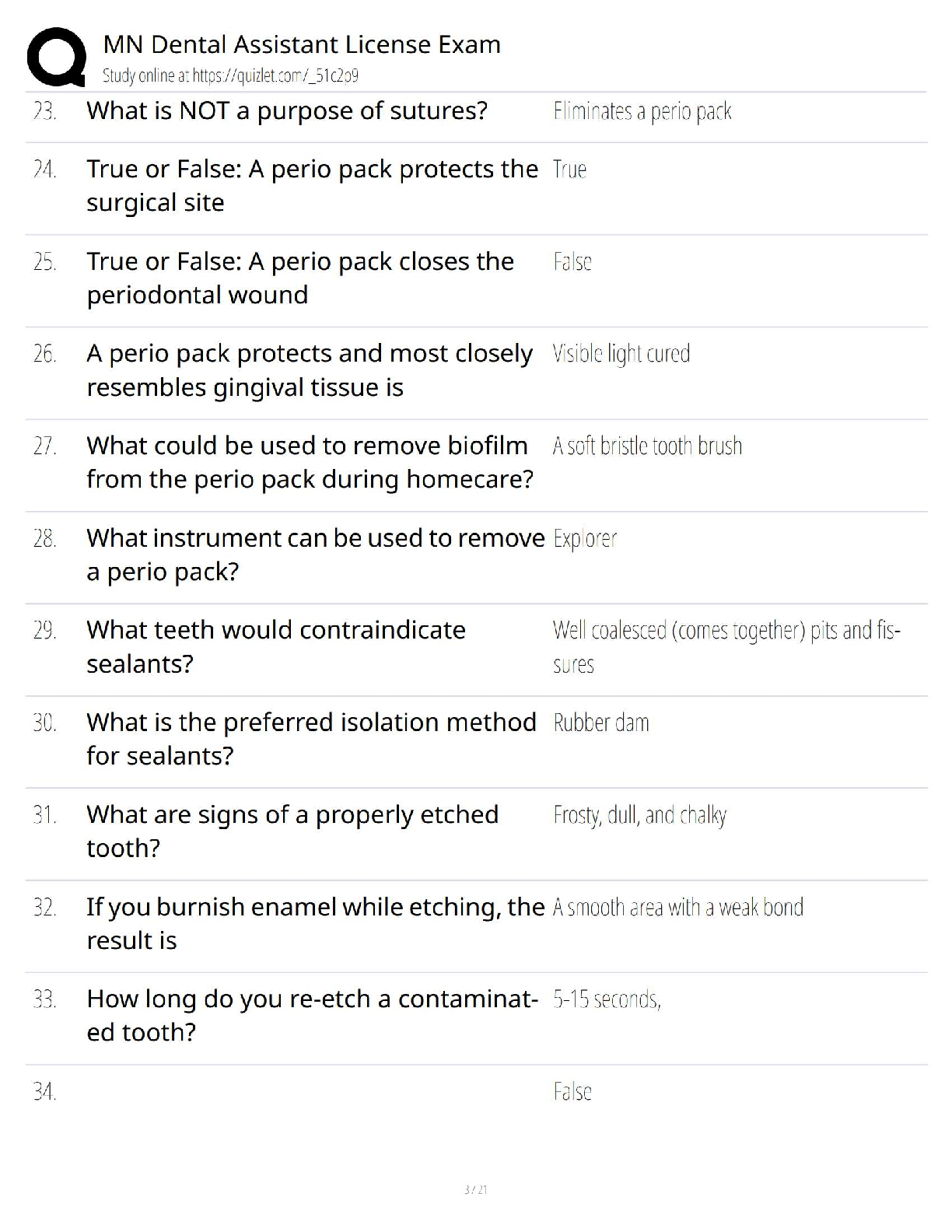Select question 23 about purpose of sutures
The image size is (952, 1232).
(x=287, y=111)
